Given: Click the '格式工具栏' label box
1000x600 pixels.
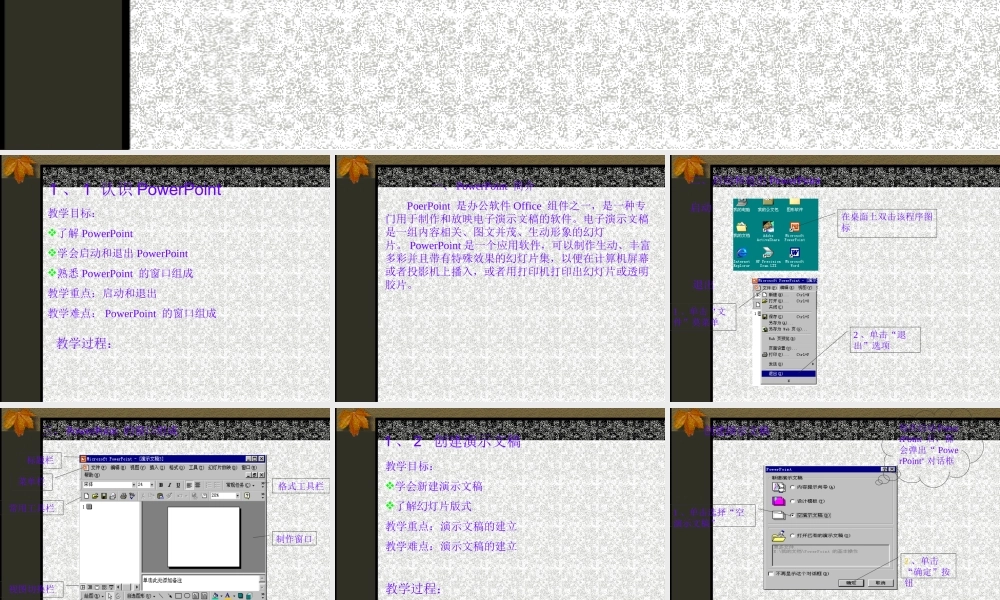Looking at the screenshot, I should coord(301,486).
